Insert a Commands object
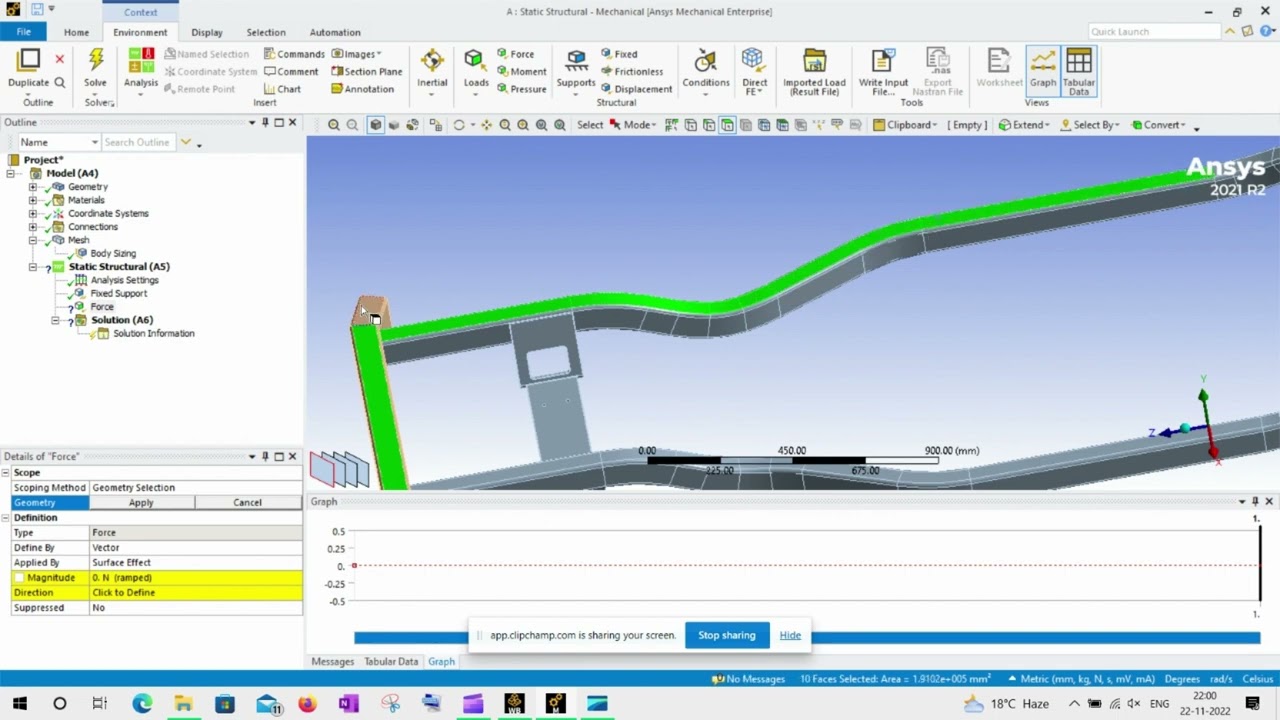The image size is (1280, 720). (x=294, y=54)
